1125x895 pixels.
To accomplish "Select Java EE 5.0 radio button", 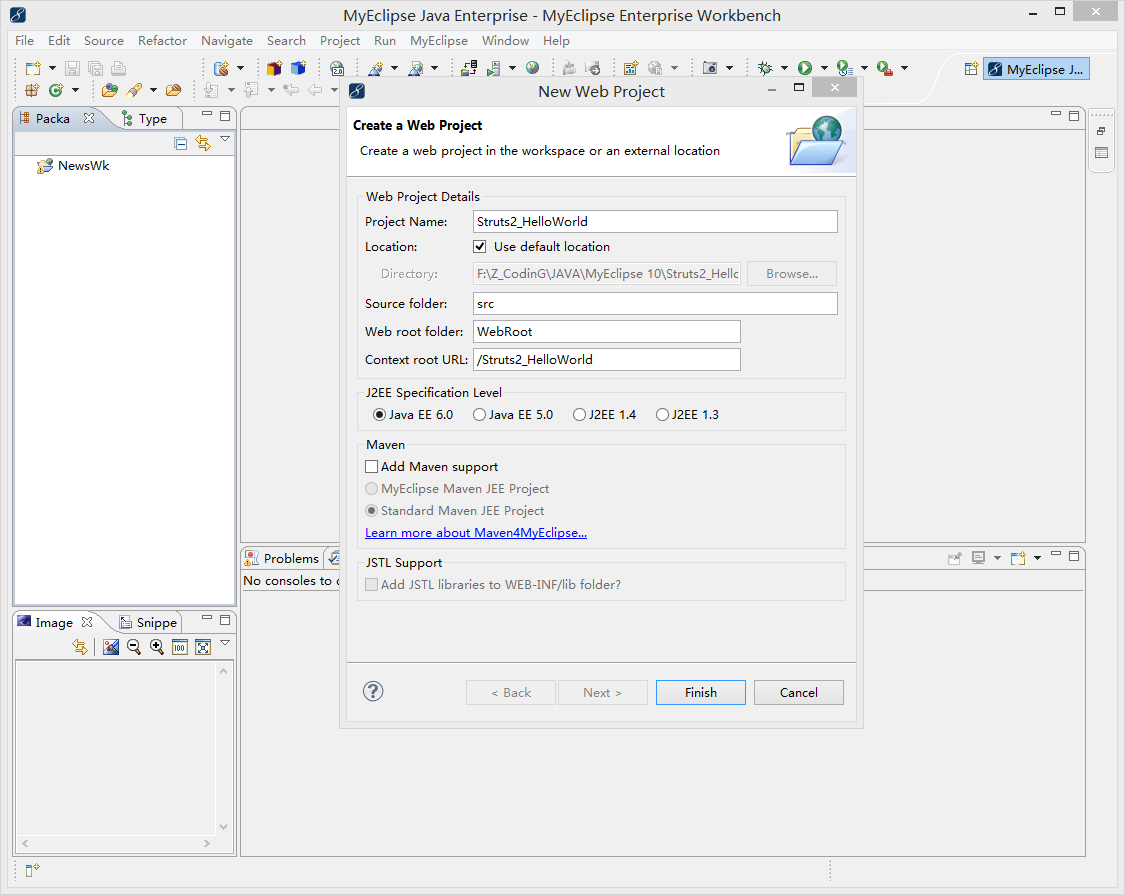I will click(x=479, y=415).
